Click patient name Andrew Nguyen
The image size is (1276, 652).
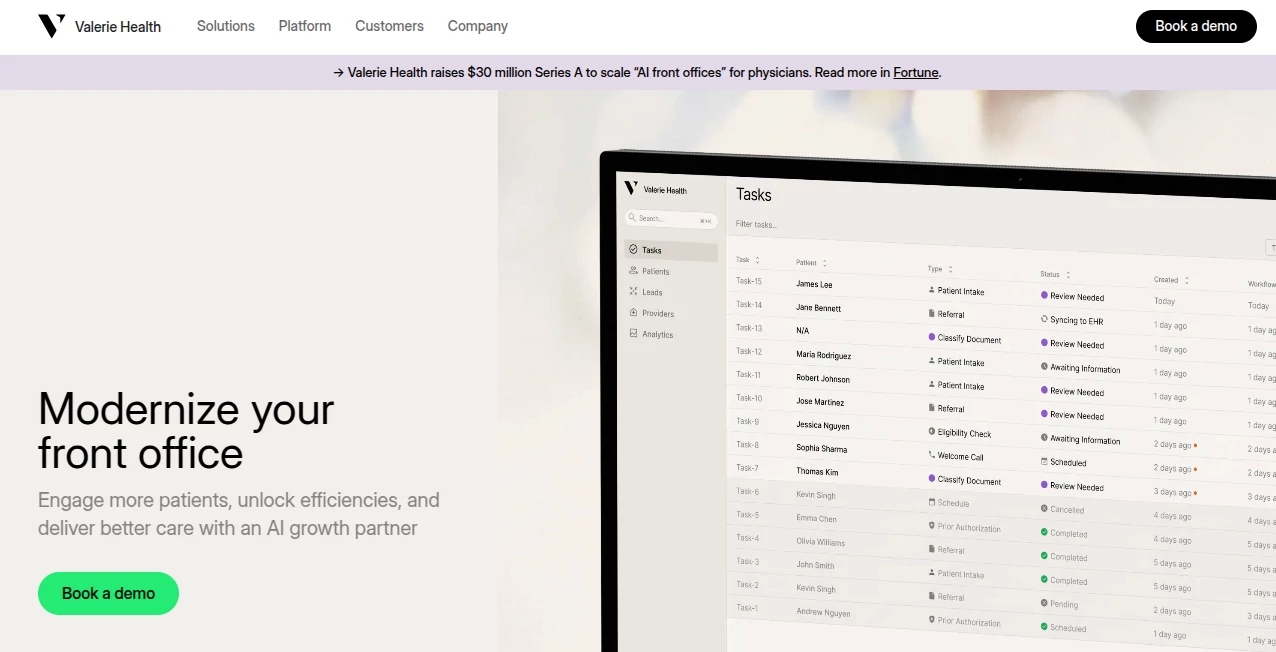click(823, 612)
